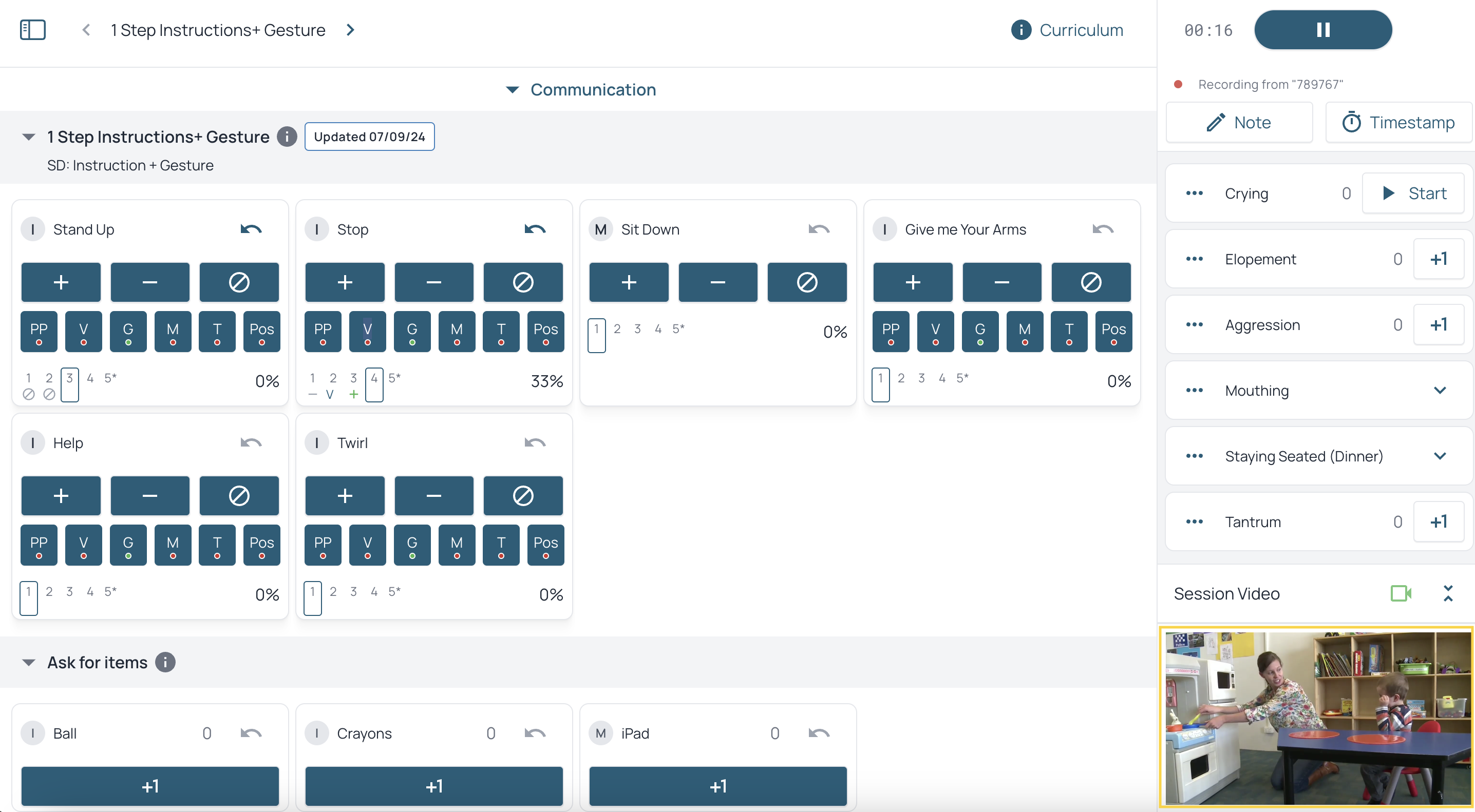Open options menu for Staying Seated (Dinner)
The height and width of the screenshot is (812, 1475).
click(1195, 456)
